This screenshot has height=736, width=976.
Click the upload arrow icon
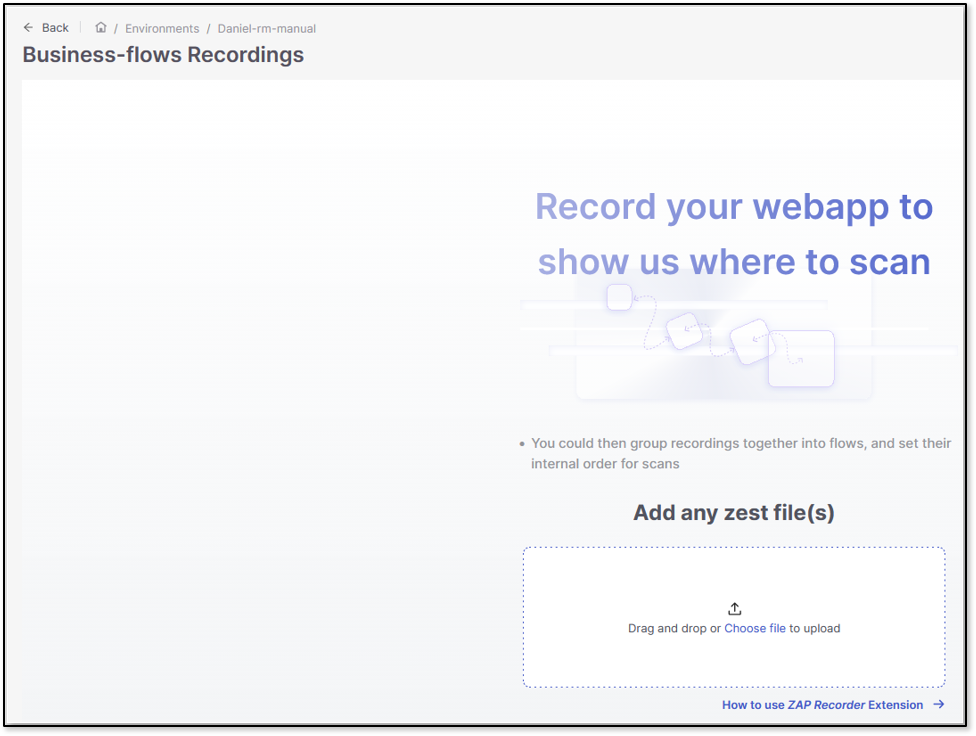[734, 608]
